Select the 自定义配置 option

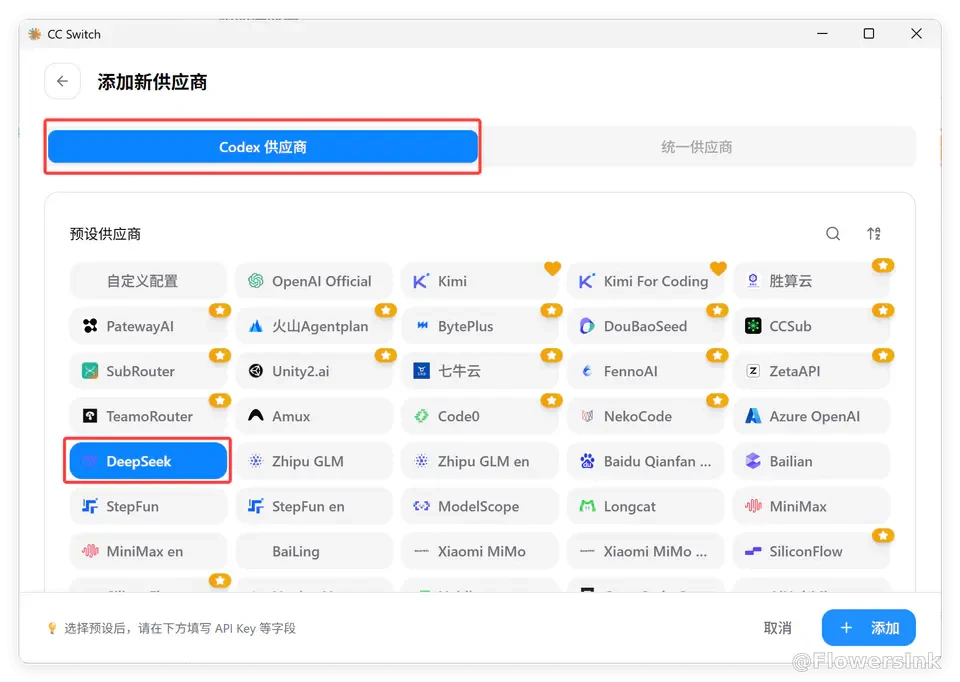tap(148, 281)
